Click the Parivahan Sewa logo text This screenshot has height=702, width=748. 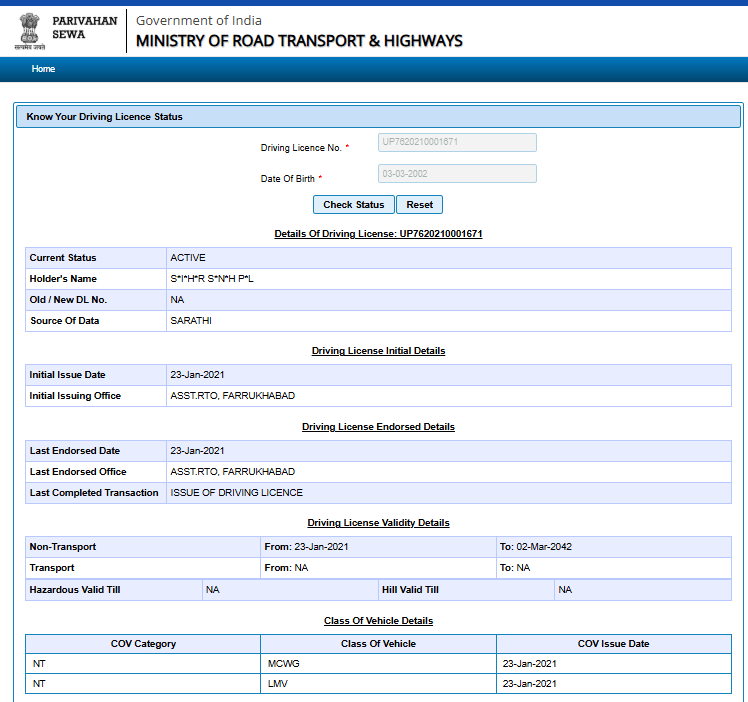point(84,27)
